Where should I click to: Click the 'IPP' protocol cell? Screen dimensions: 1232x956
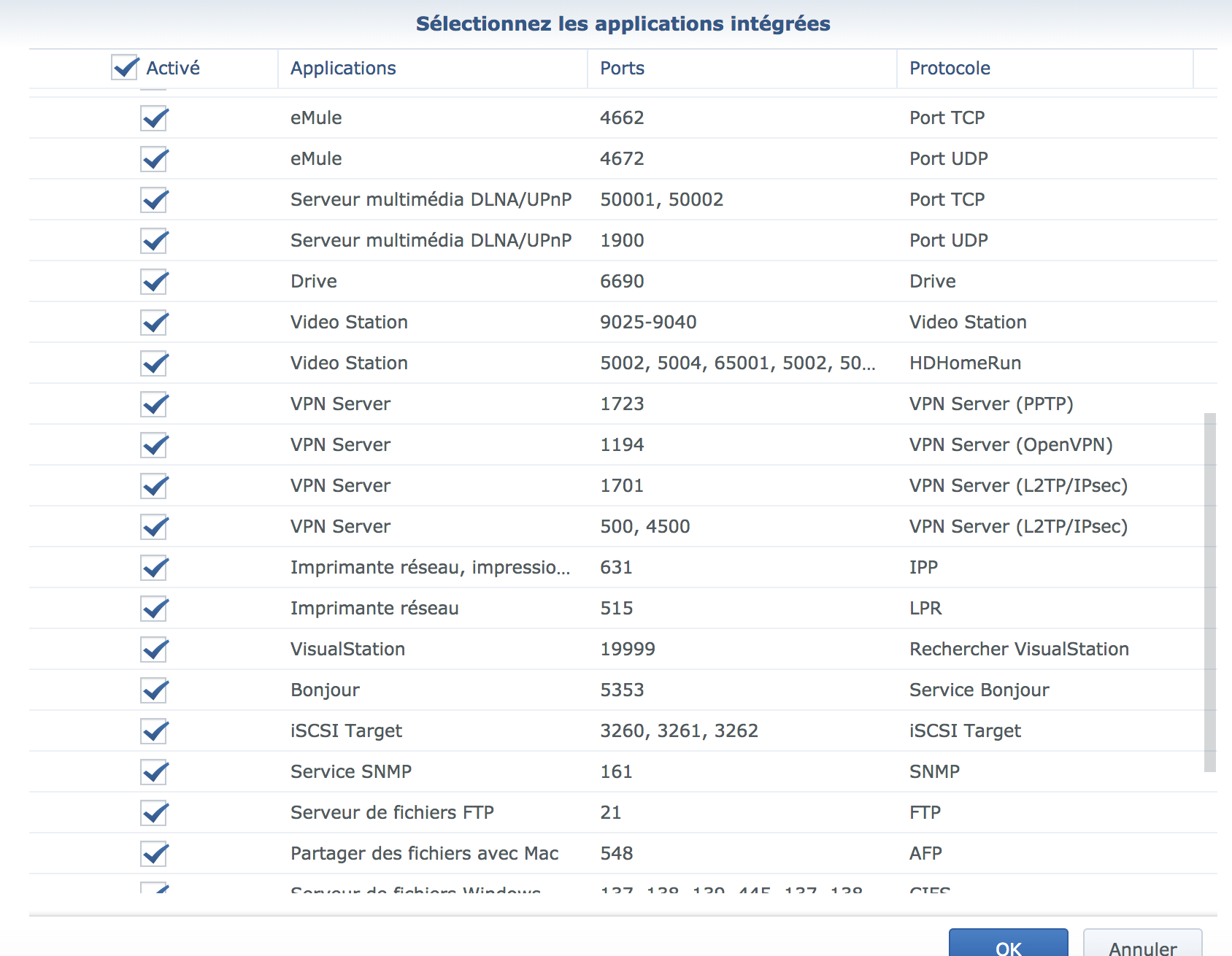point(923,568)
